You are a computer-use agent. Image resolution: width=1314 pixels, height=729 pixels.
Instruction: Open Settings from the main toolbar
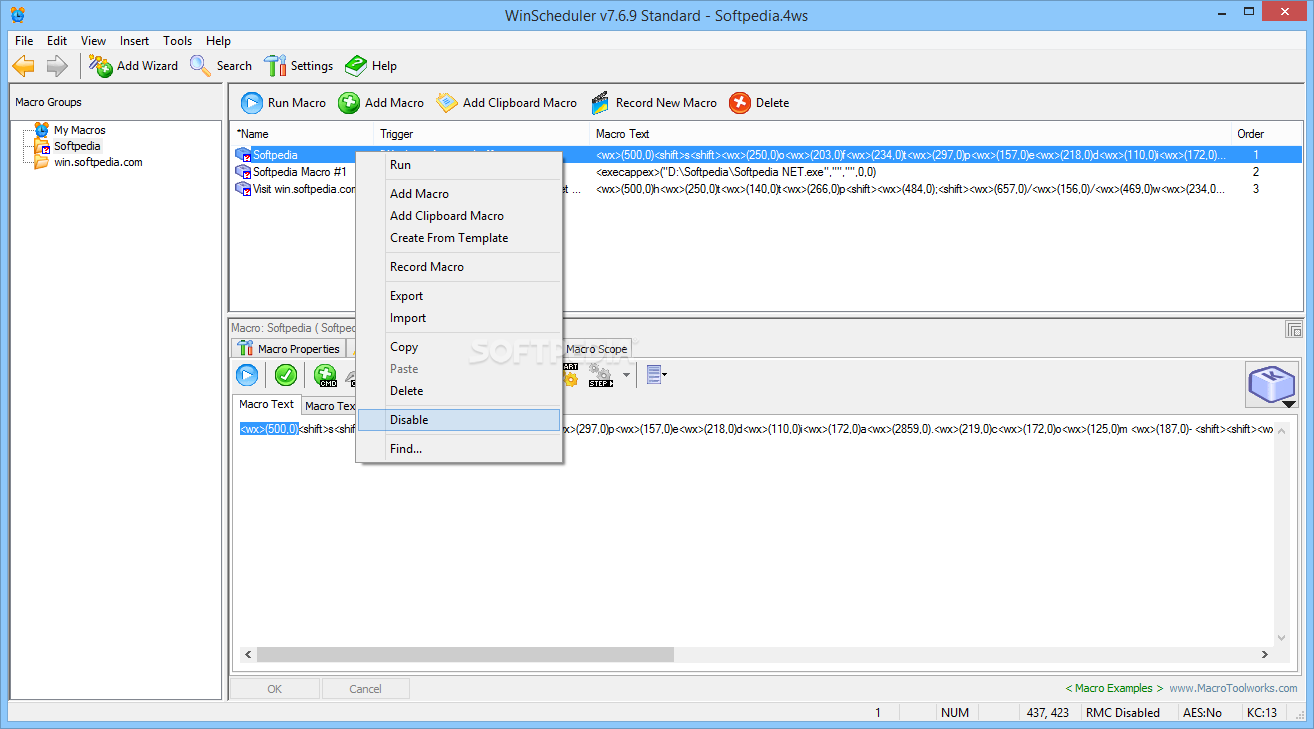(x=298, y=66)
